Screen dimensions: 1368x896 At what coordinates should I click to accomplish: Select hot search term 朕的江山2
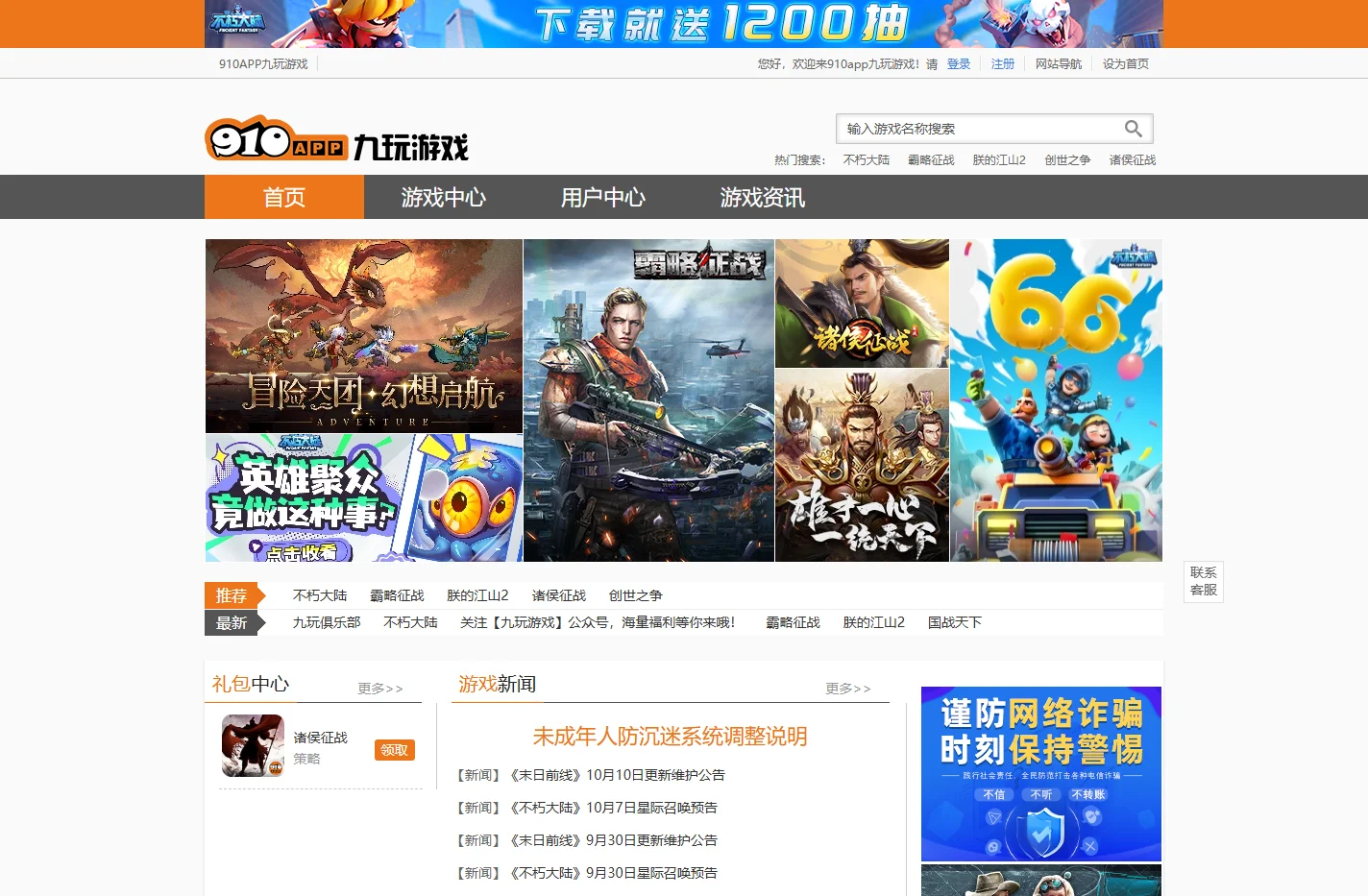click(x=999, y=160)
